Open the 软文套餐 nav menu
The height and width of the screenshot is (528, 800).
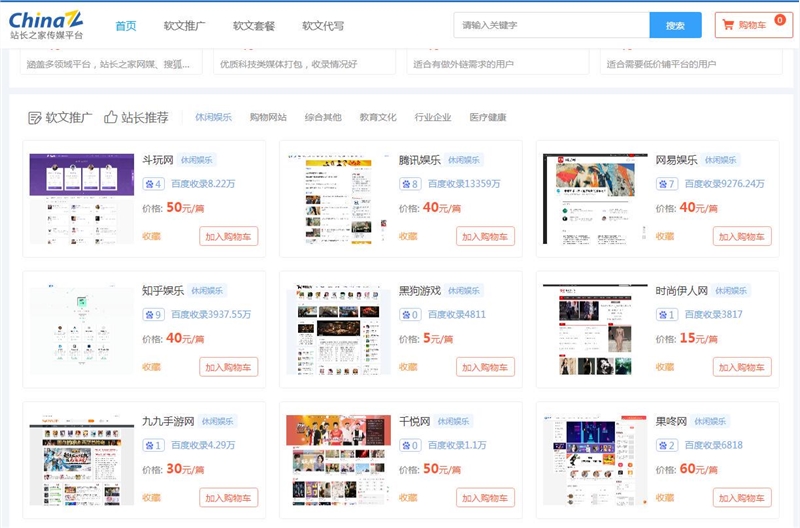tap(254, 26)
